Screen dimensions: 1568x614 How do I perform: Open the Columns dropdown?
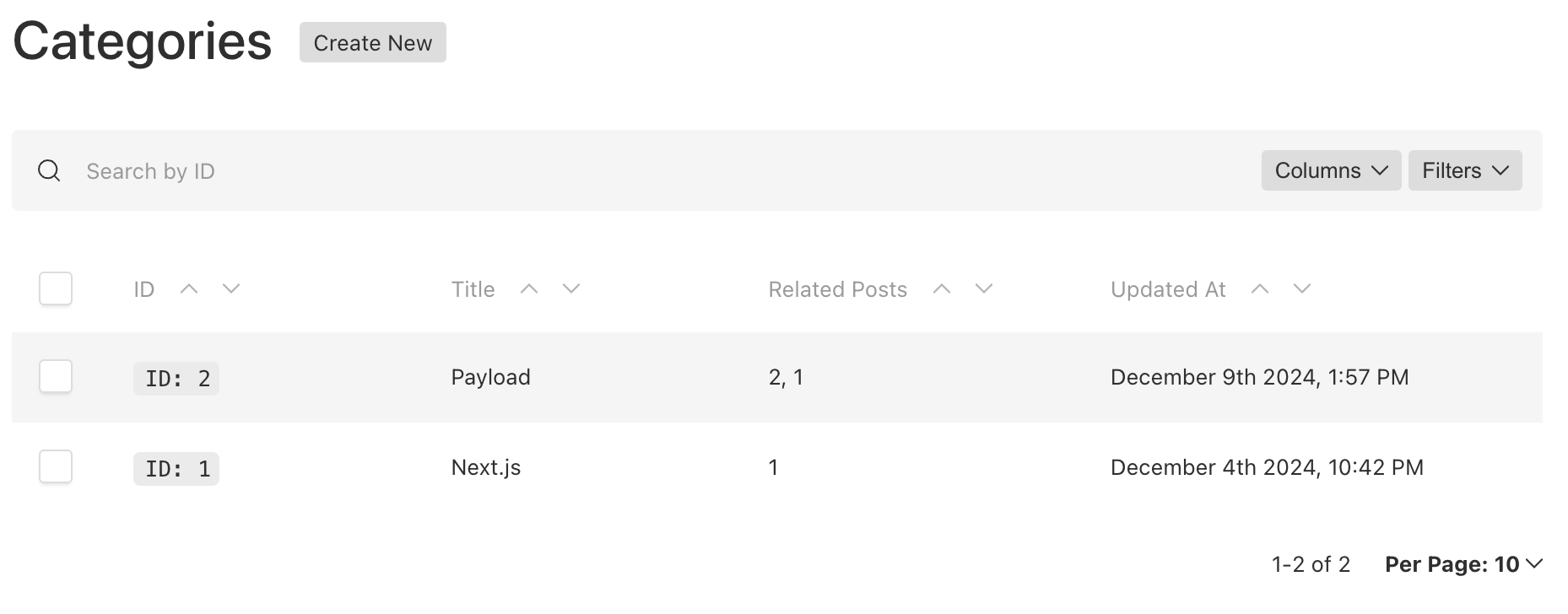click(x=1331, y=170)
